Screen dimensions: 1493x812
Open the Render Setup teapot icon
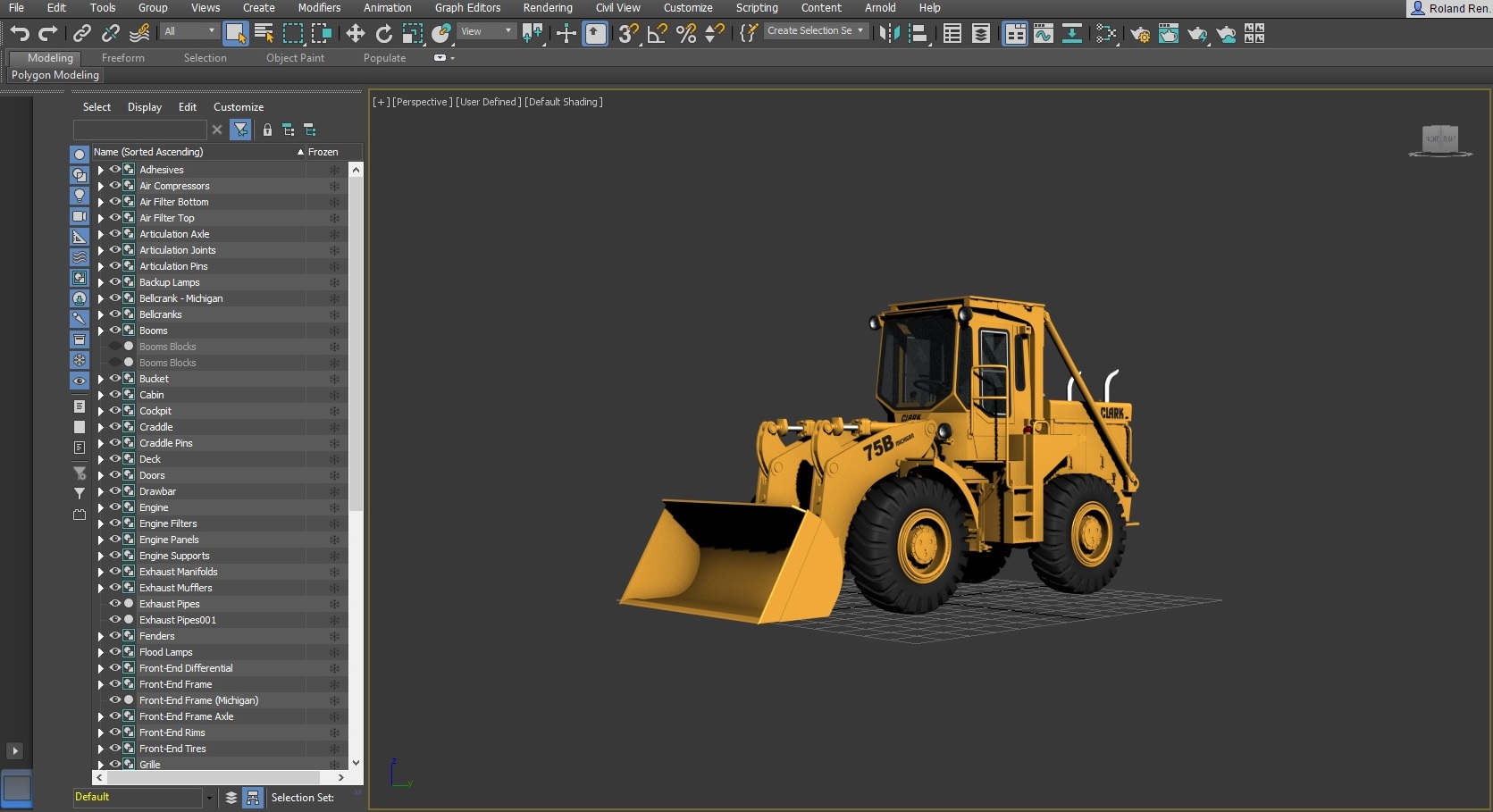[1139, 34]
